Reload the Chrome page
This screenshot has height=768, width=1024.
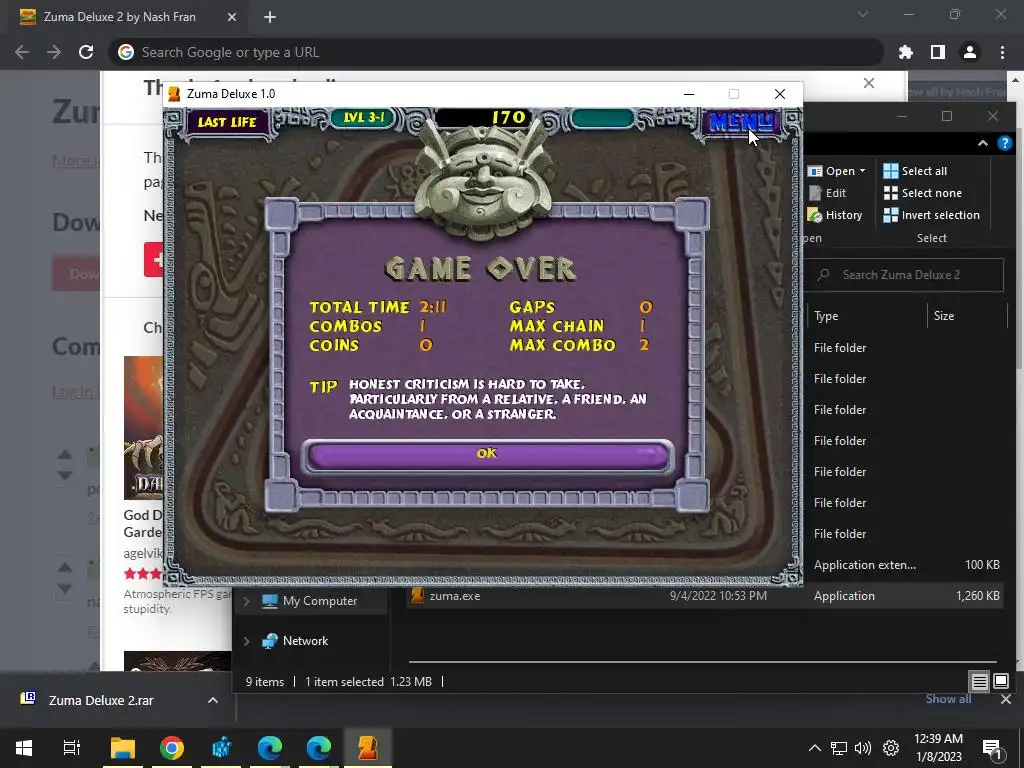(86, 52)
